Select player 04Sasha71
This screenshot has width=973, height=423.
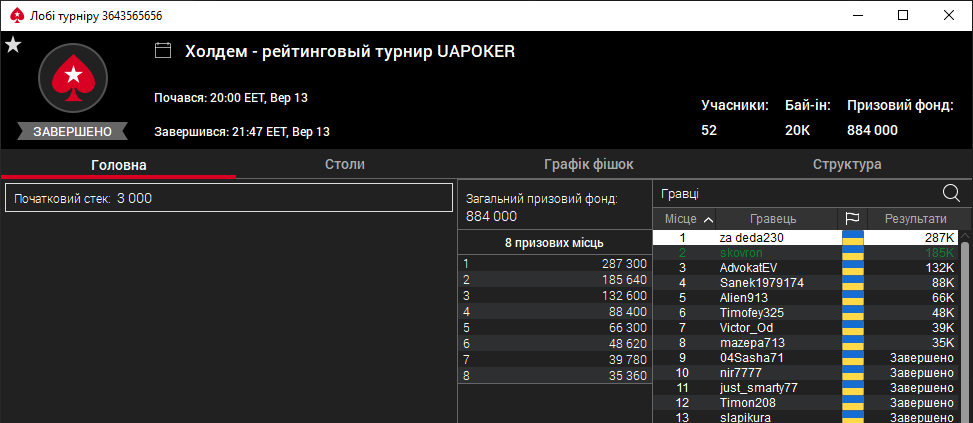coord(805,358)
